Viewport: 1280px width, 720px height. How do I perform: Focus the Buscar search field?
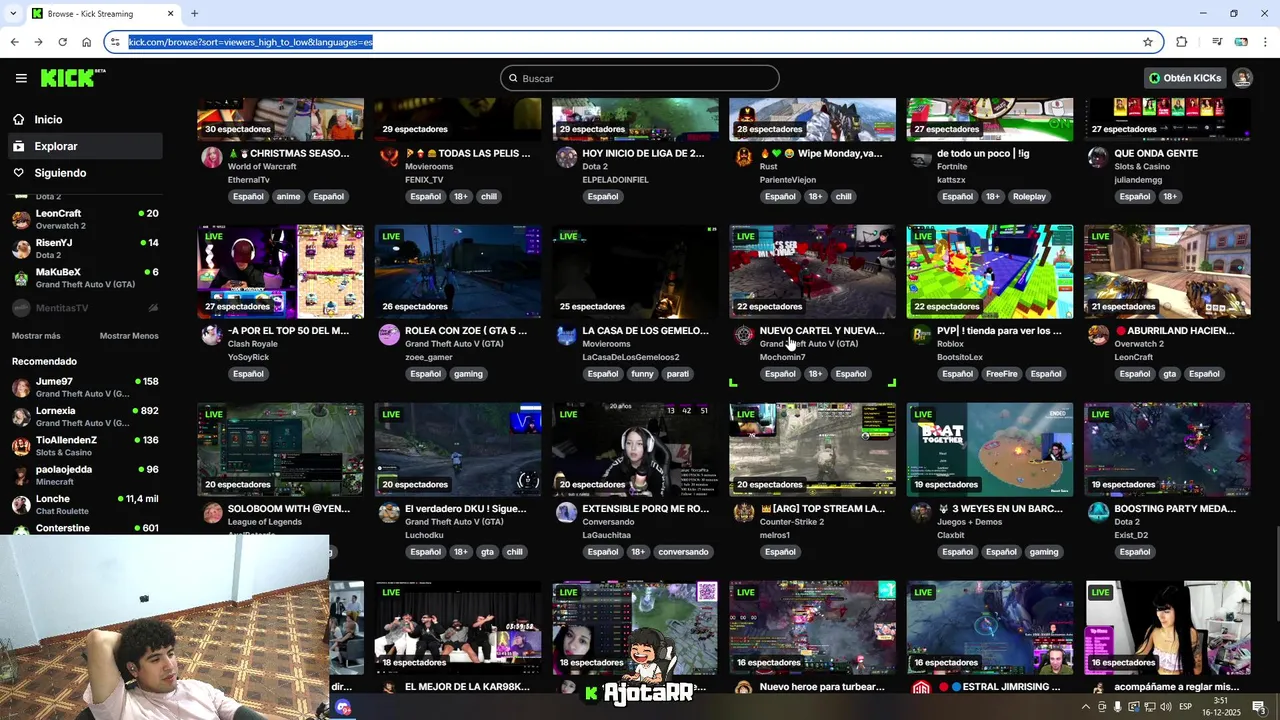[x=640, y=78]
